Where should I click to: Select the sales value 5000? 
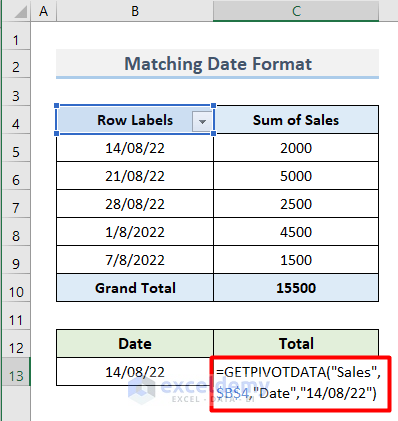click(296, 176)
